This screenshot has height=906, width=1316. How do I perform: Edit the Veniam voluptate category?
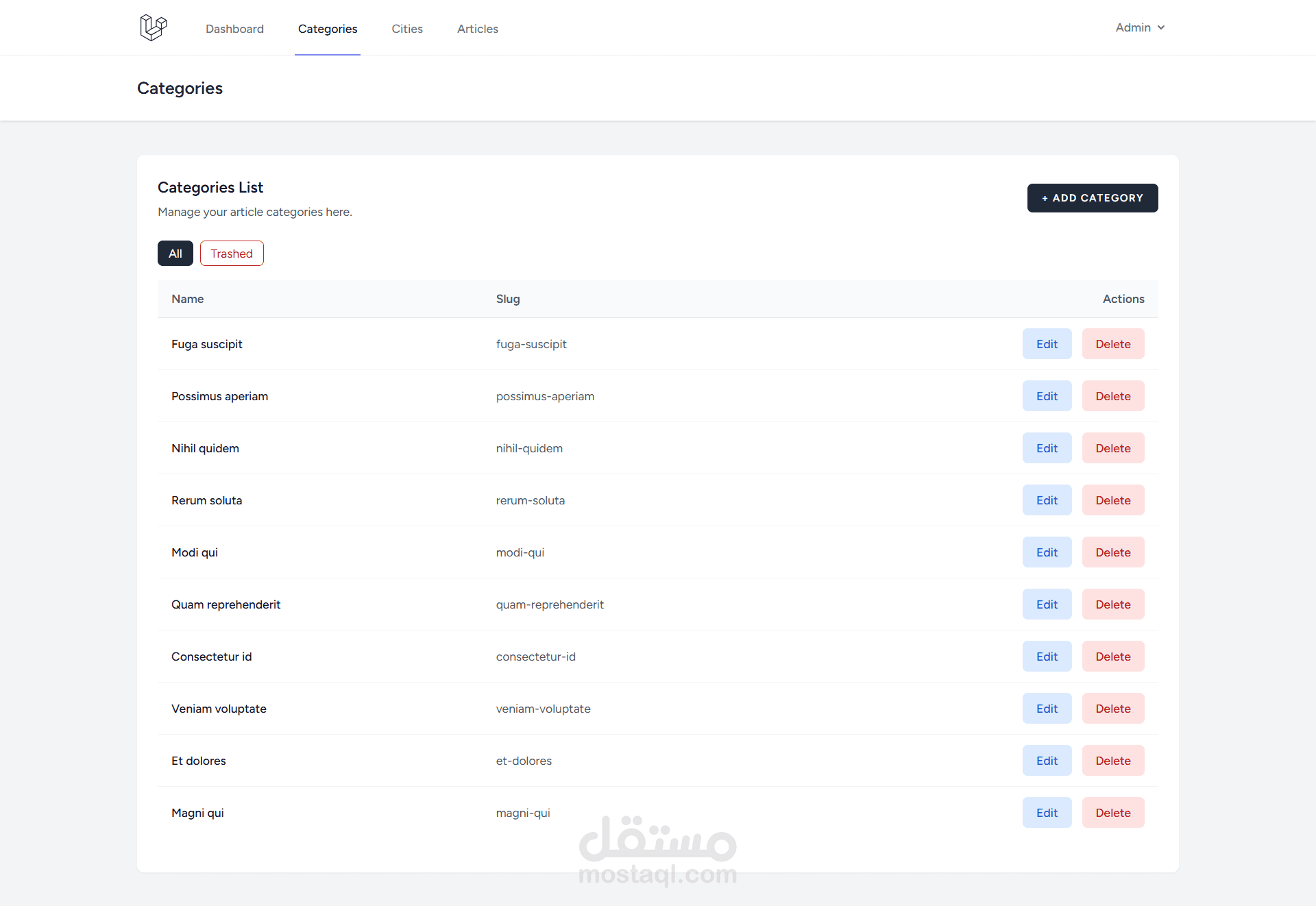click(x=1047, y=709)
